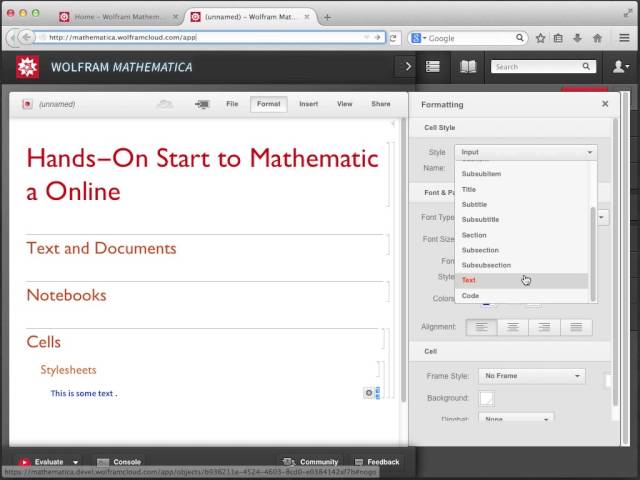Open the Format menu
640x480 pixels.
268,104
